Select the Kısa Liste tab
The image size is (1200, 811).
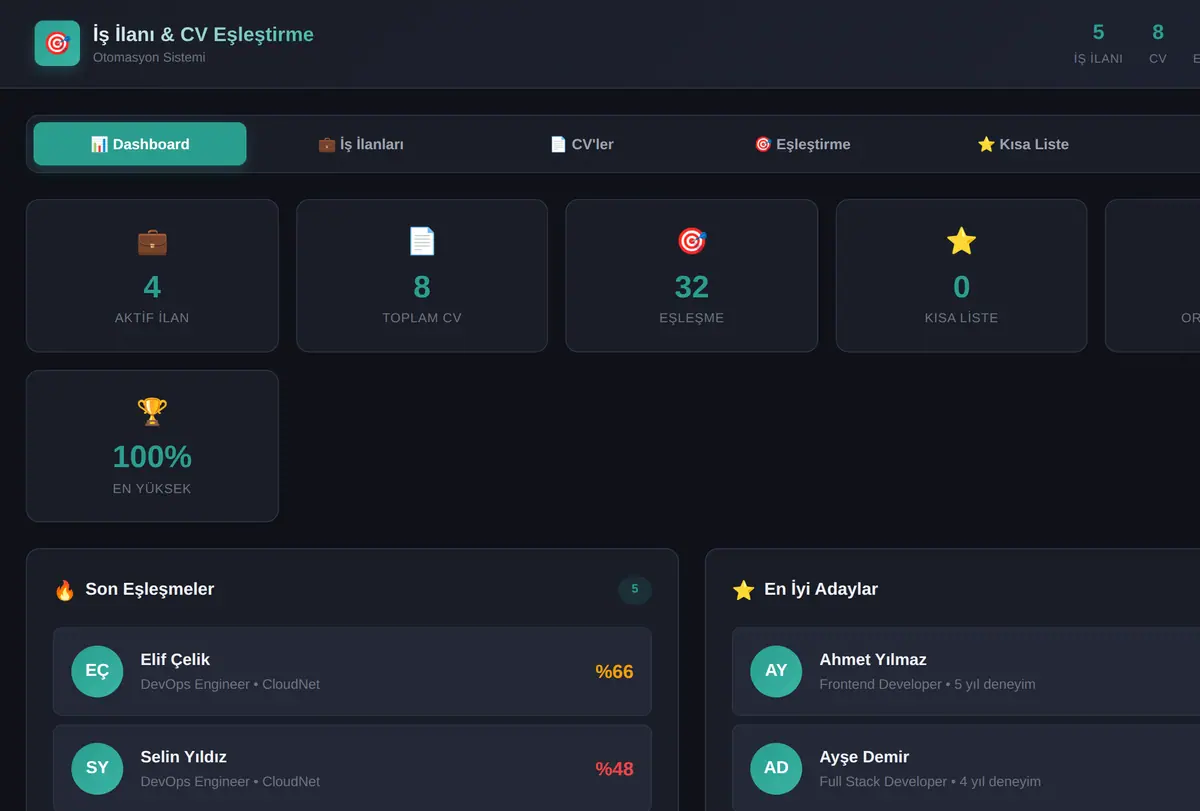(1023, 144)
